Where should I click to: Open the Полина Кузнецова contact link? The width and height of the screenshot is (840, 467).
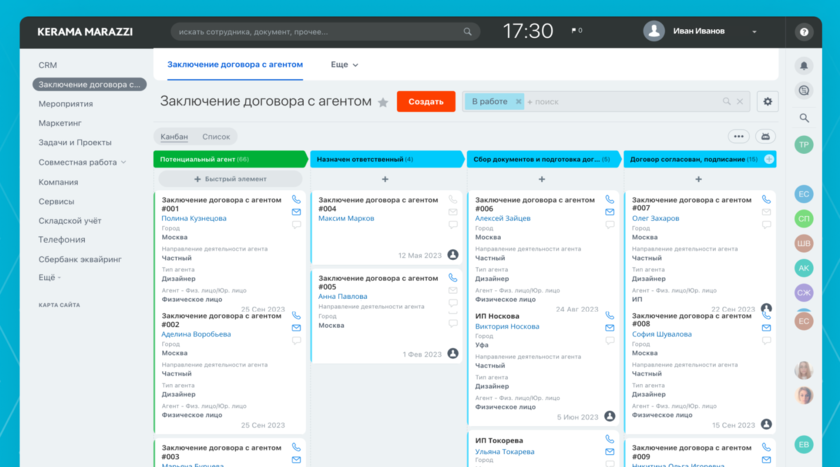tap(194, 218)
